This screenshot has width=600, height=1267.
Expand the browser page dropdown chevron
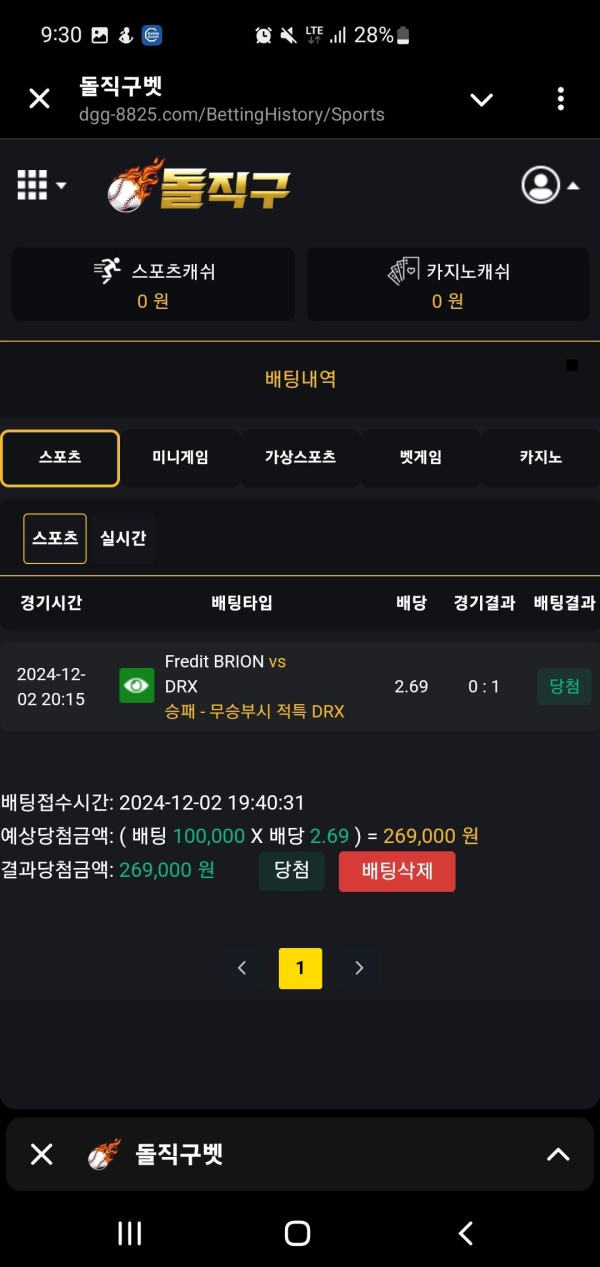click(x=482, y=99)
